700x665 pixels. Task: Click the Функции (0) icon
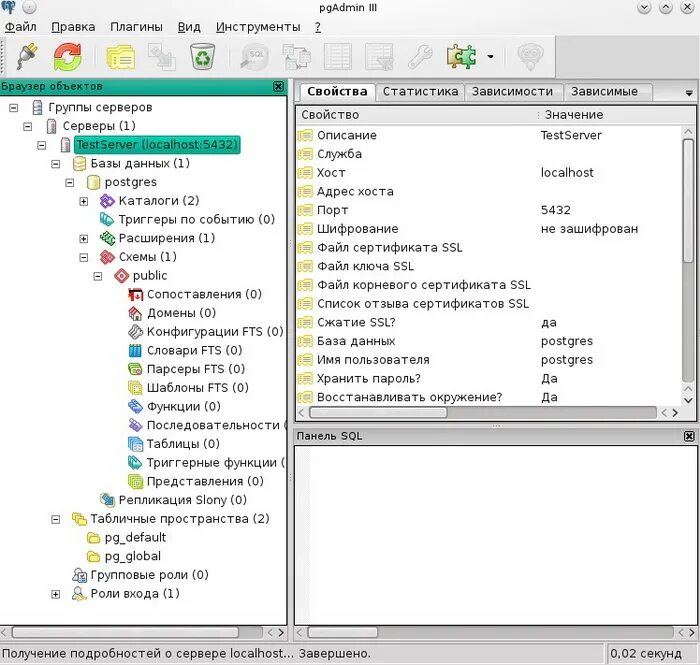pyautogui.click(x=135, y=407)
